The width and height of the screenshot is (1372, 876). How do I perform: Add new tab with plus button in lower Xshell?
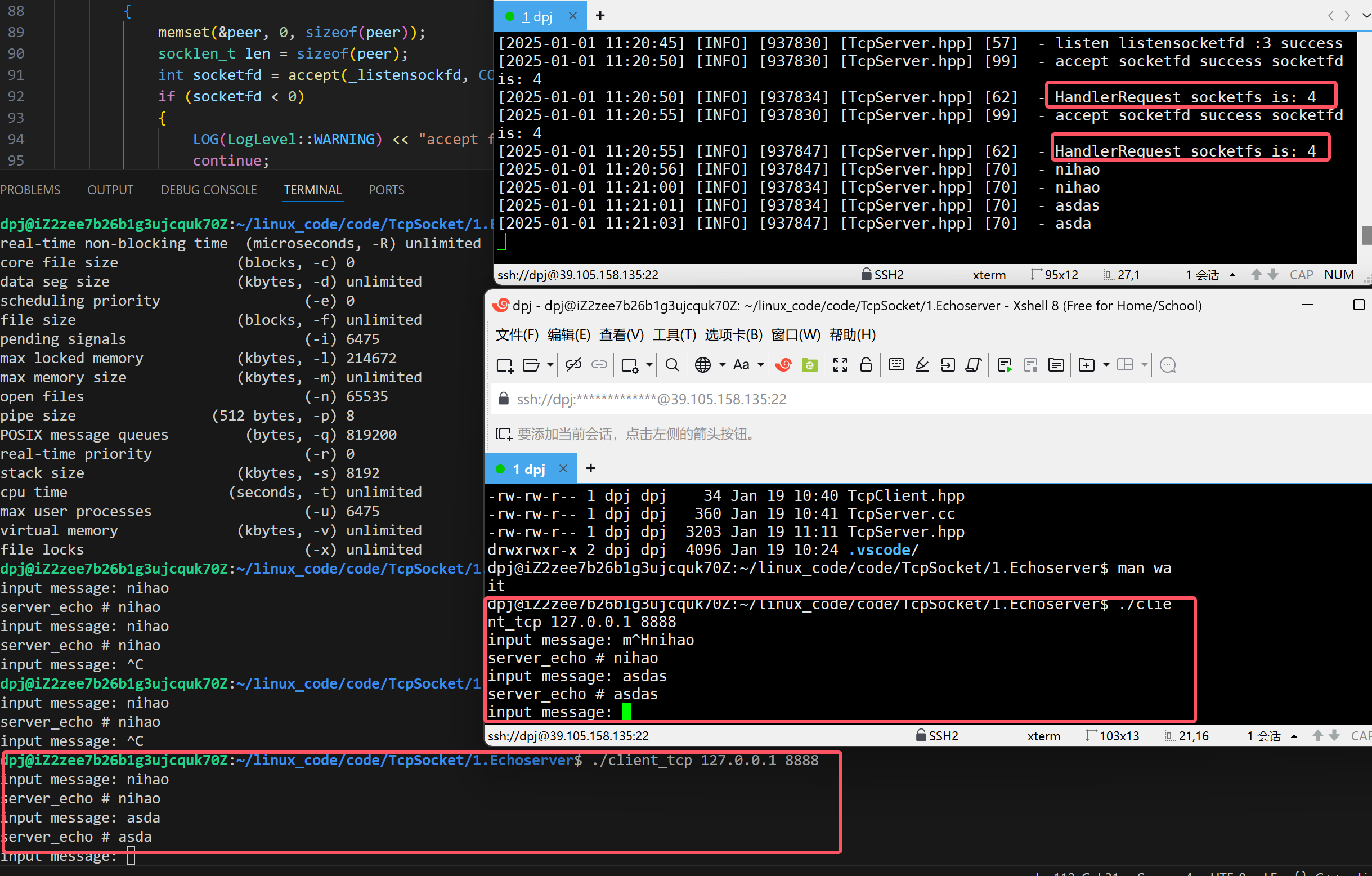[x=590, y=468]
